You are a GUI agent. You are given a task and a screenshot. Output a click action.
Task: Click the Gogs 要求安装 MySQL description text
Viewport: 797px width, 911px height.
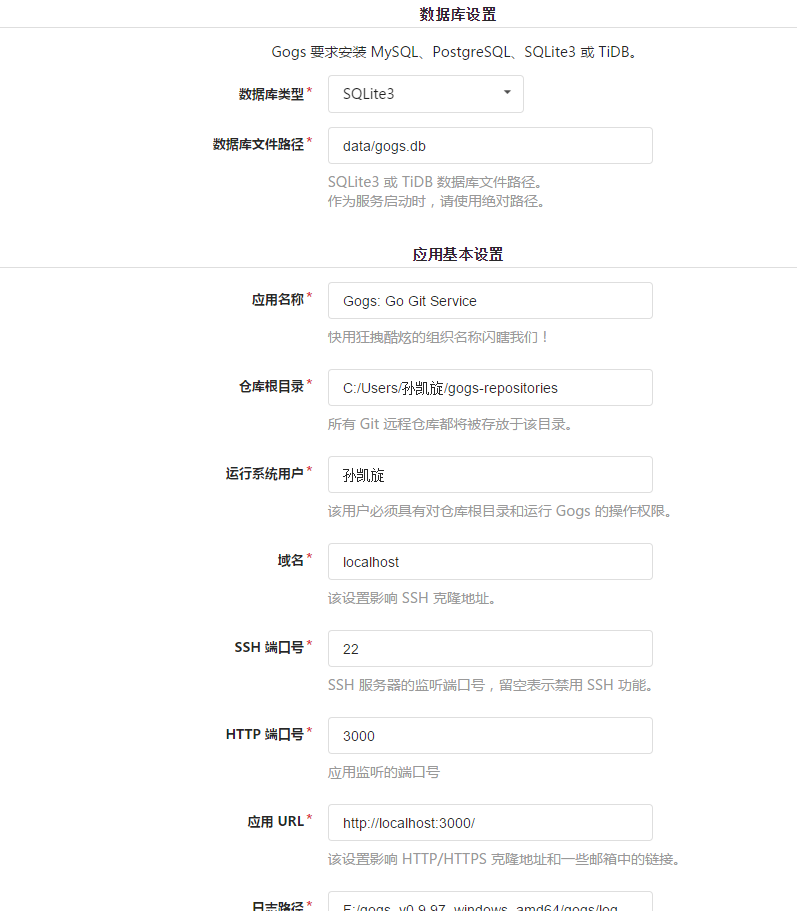tap(456, 52)
